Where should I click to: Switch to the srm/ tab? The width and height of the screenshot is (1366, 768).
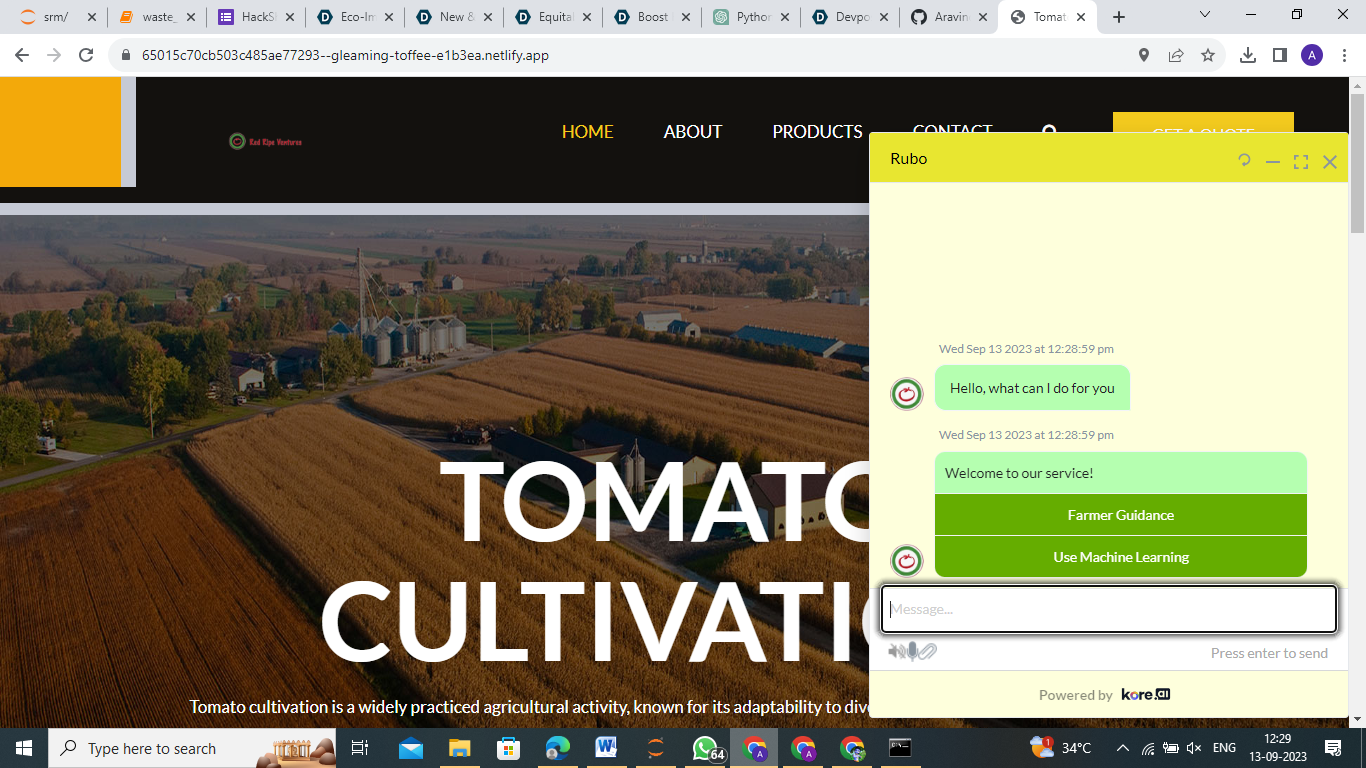pos(57,17)
